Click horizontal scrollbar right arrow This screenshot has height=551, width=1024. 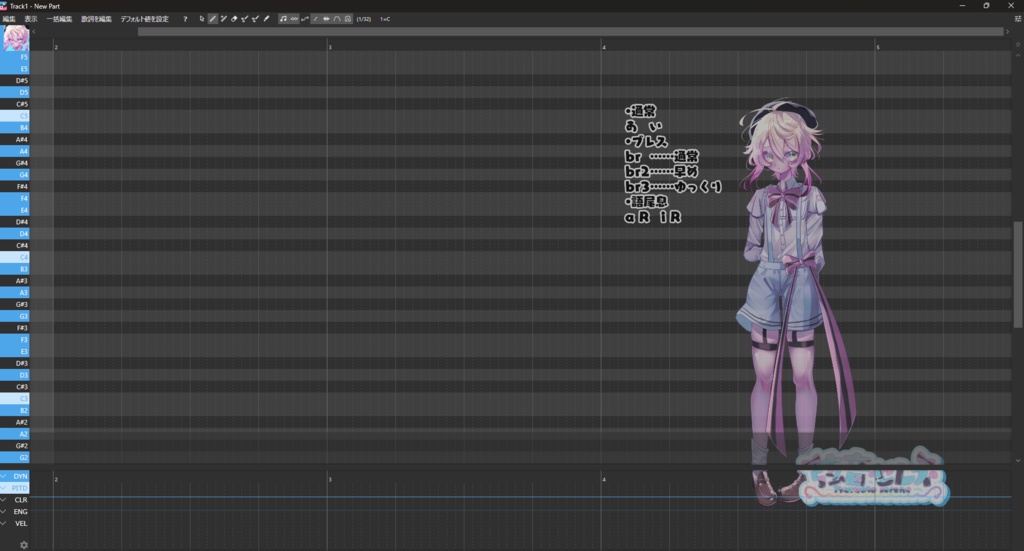(1007, 31)
